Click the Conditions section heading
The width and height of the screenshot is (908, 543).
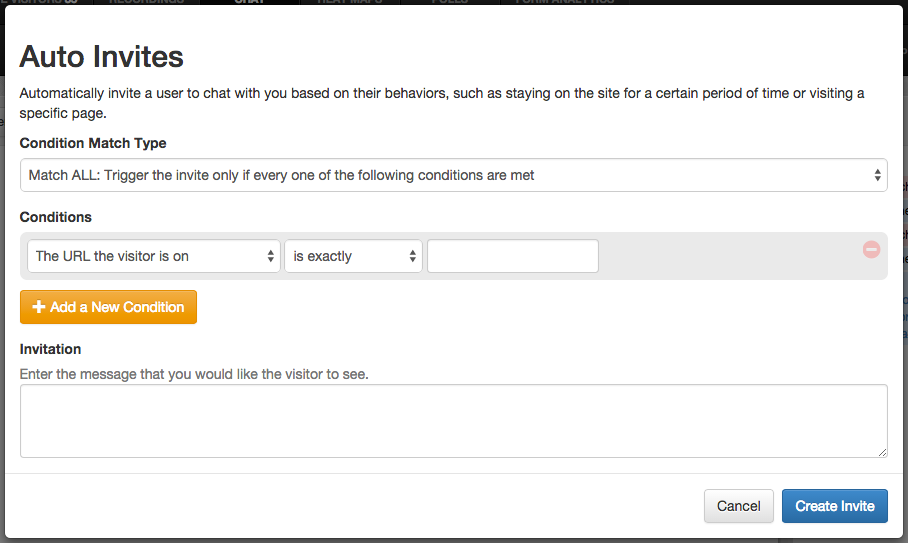[x=56, y=217]
